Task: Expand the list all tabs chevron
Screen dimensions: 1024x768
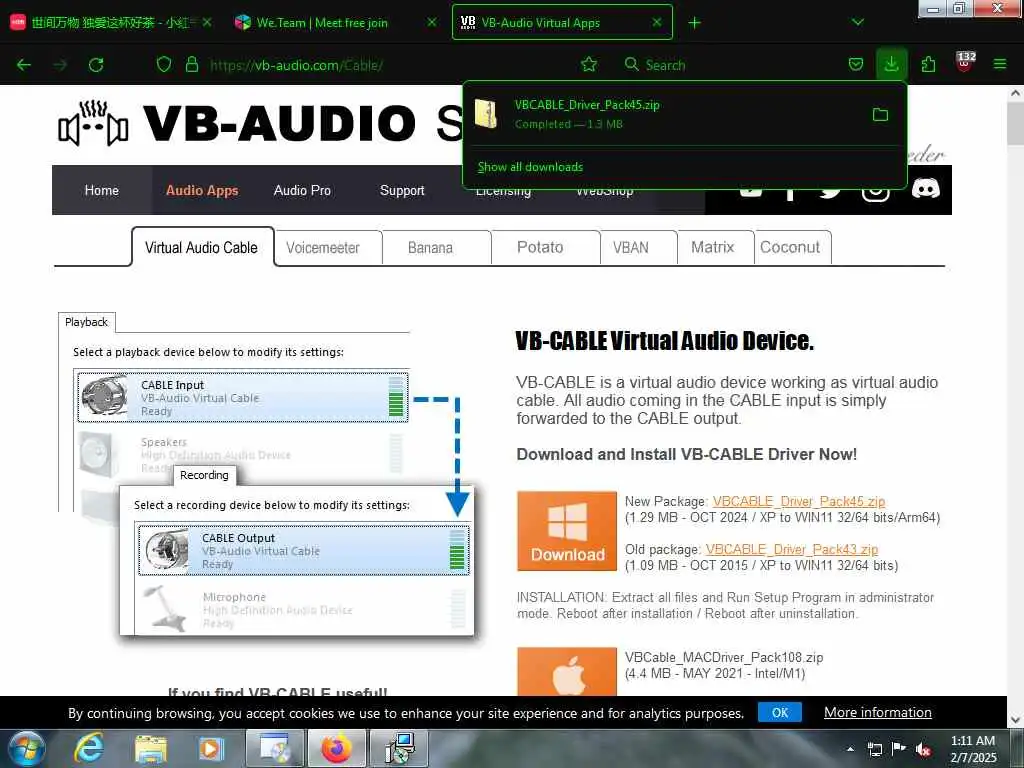Action: (857, 22)
